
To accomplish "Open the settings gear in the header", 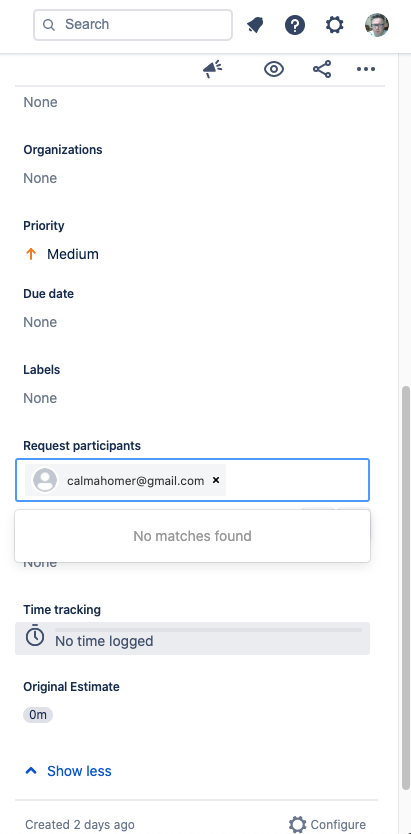I will (x=334, y=25).
